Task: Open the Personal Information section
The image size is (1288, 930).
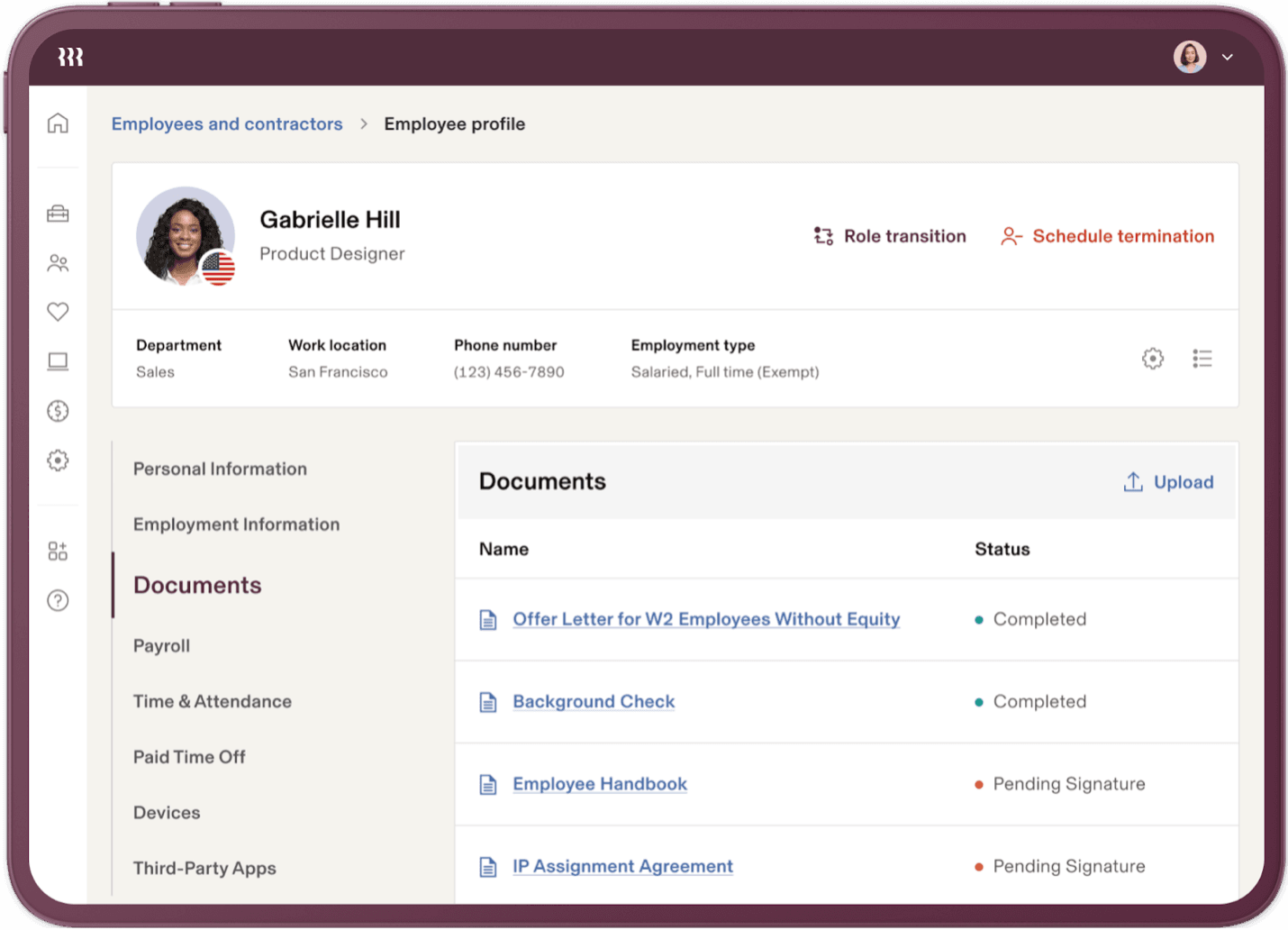Action: coord(219,469)
